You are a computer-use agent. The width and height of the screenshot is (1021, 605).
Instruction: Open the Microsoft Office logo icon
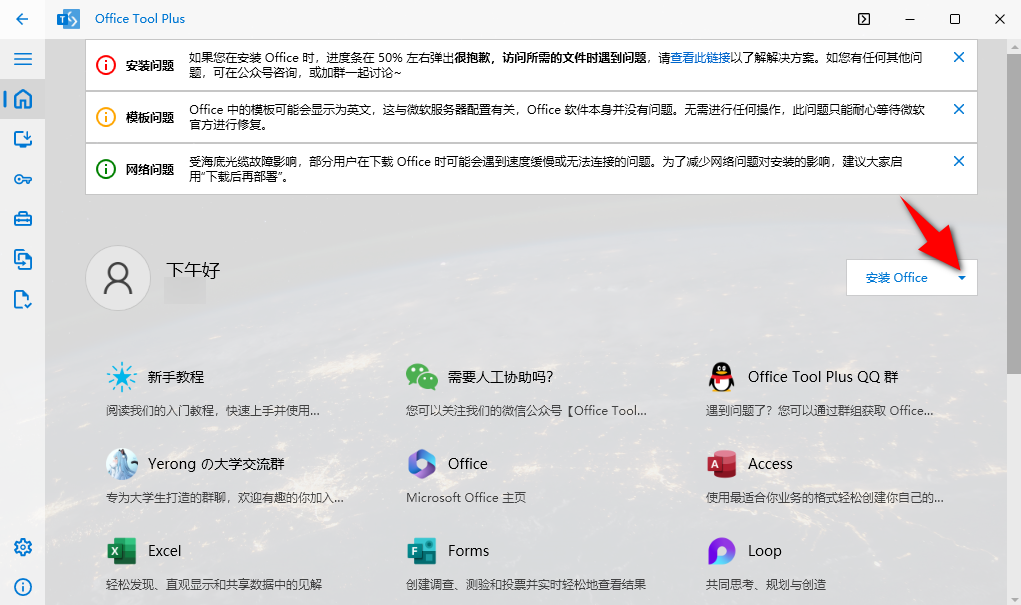(421, 464)
